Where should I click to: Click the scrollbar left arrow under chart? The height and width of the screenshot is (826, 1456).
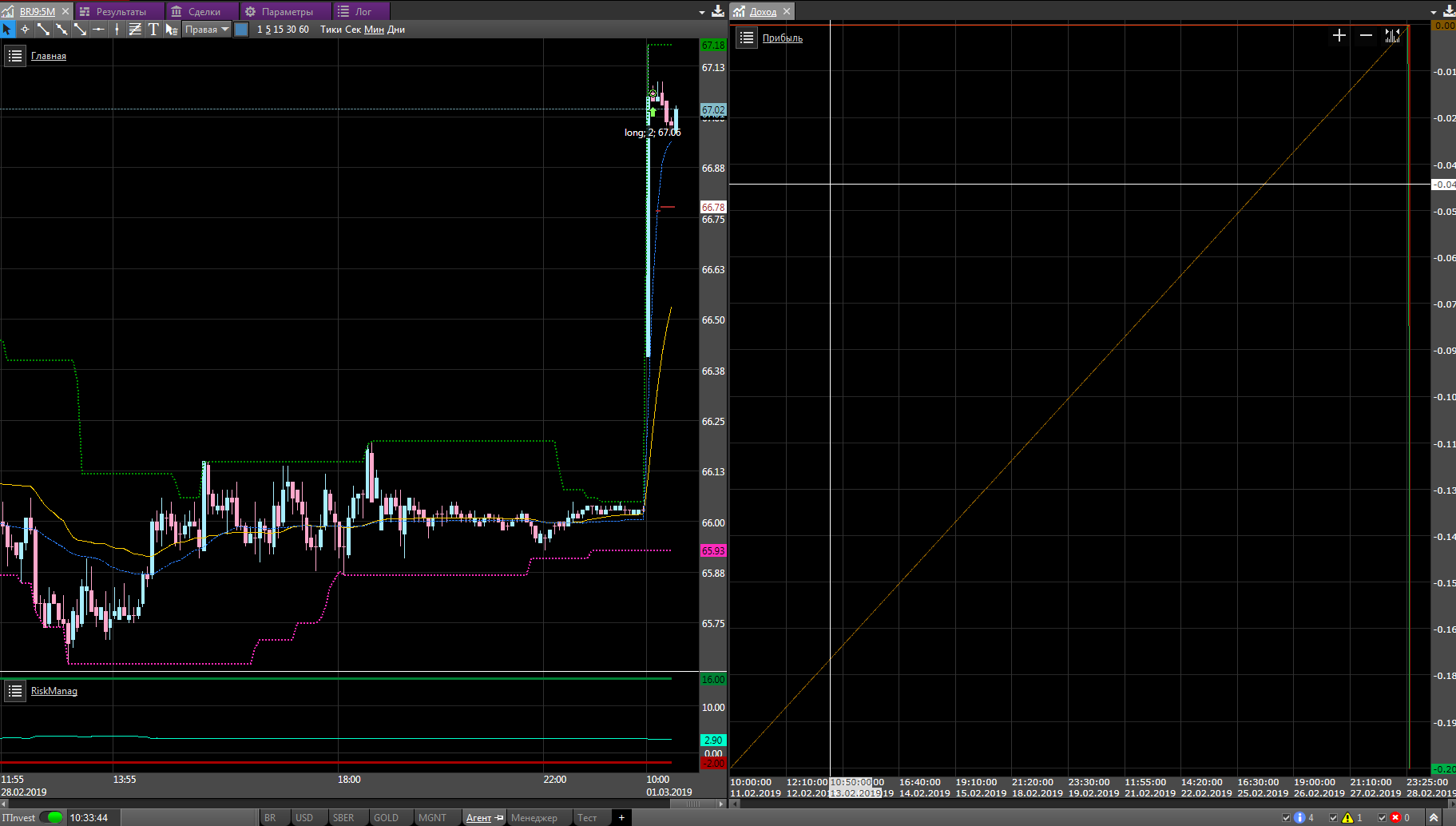[x=4, y=804]
